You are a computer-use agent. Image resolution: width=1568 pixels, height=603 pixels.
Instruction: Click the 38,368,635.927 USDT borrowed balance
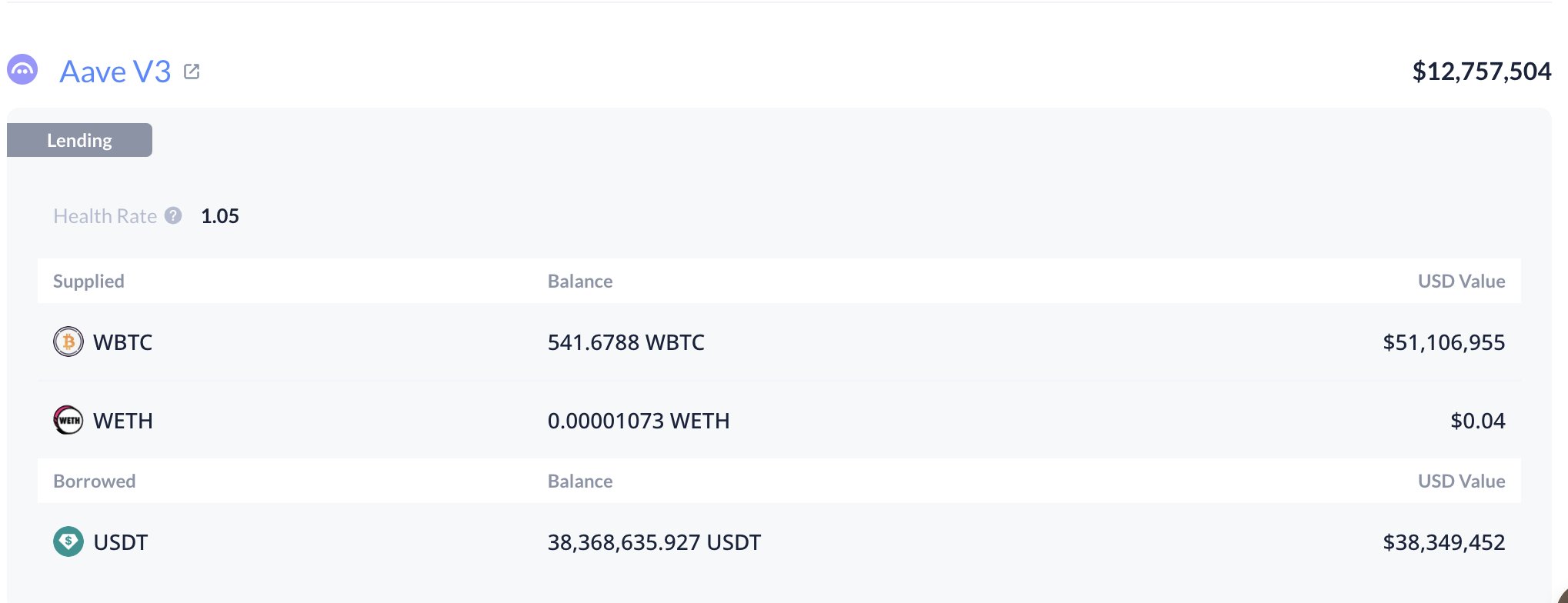tap(654, 543)
